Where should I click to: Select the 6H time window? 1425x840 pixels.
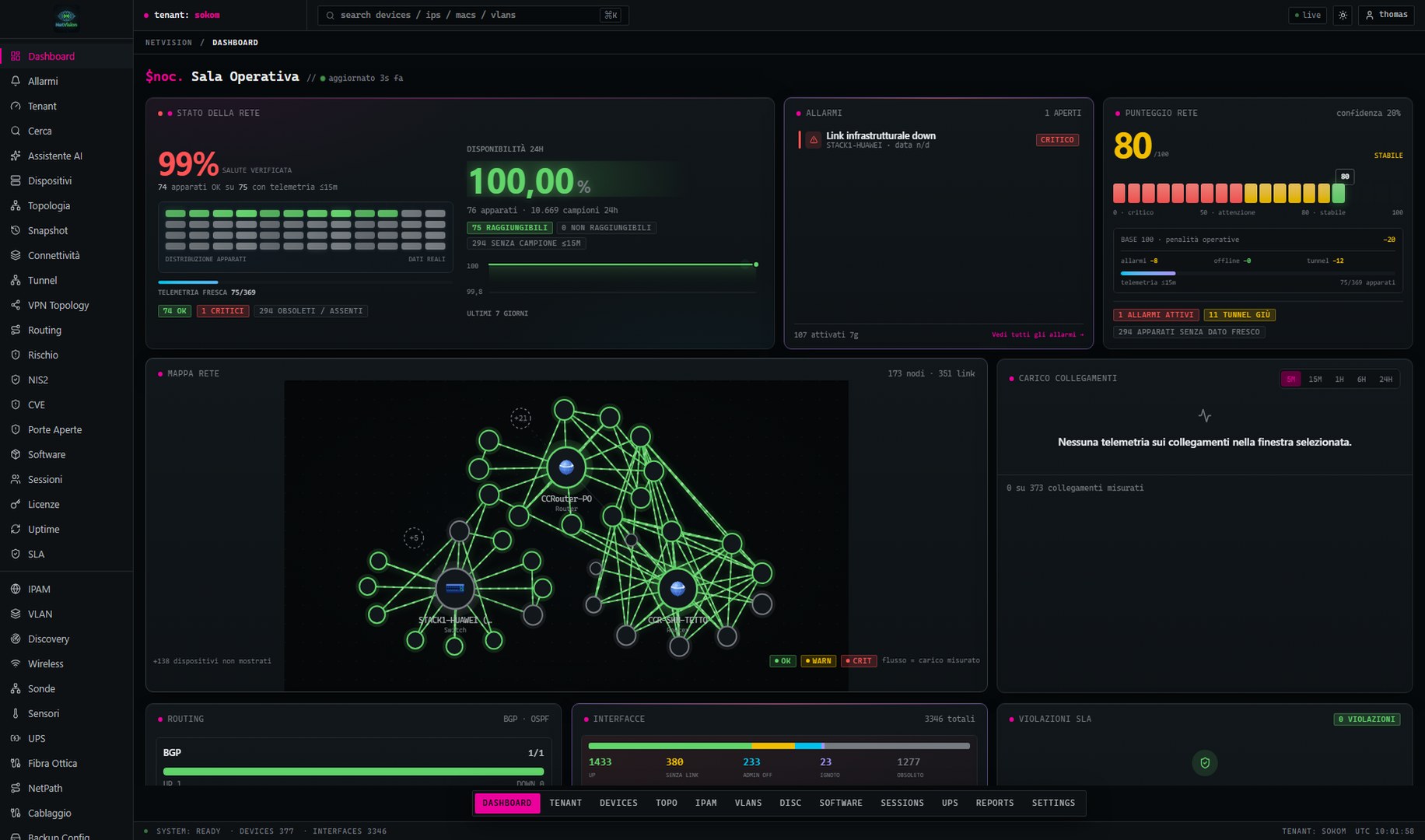pyautogui.click(x=1361, y=379)
